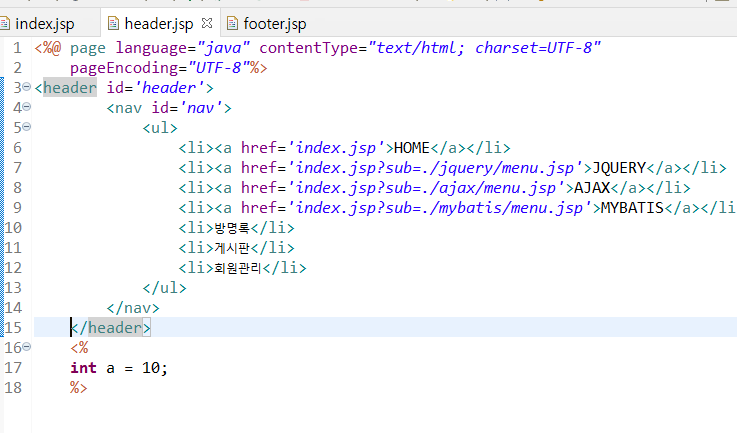Image resolution: width=737 pixels, height=433 pixels.
Task: Click the closing </ul> tag on line 13
Action: (165, 288)
